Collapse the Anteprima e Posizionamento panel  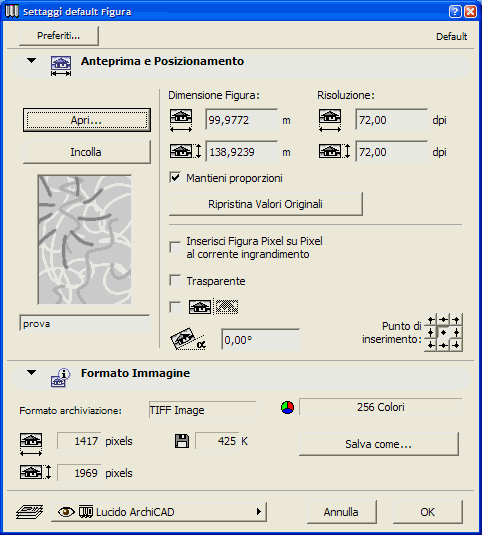pyautogui.click(x=31, y=61)
